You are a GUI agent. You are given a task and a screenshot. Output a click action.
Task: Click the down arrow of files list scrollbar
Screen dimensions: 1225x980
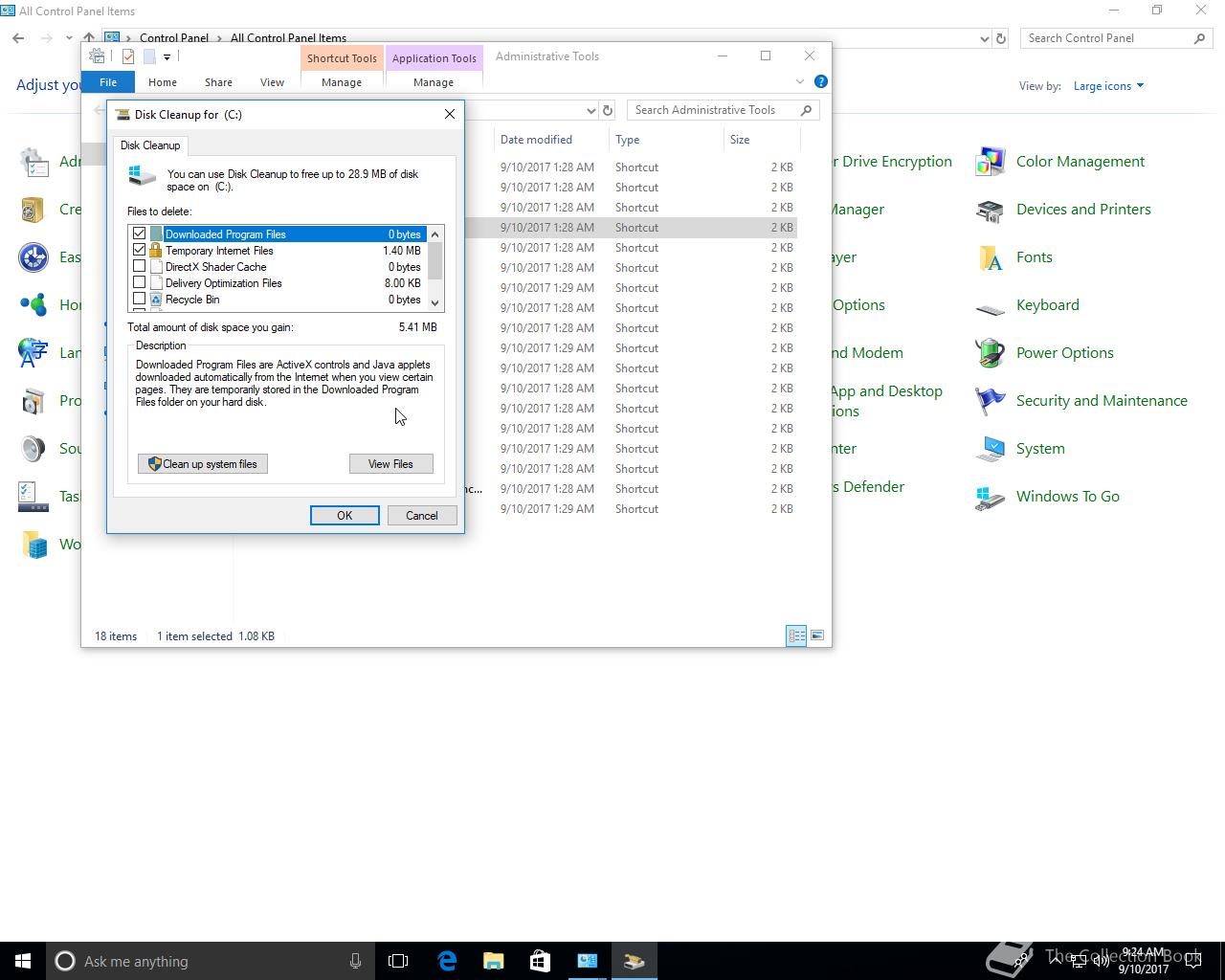[435, 302]
